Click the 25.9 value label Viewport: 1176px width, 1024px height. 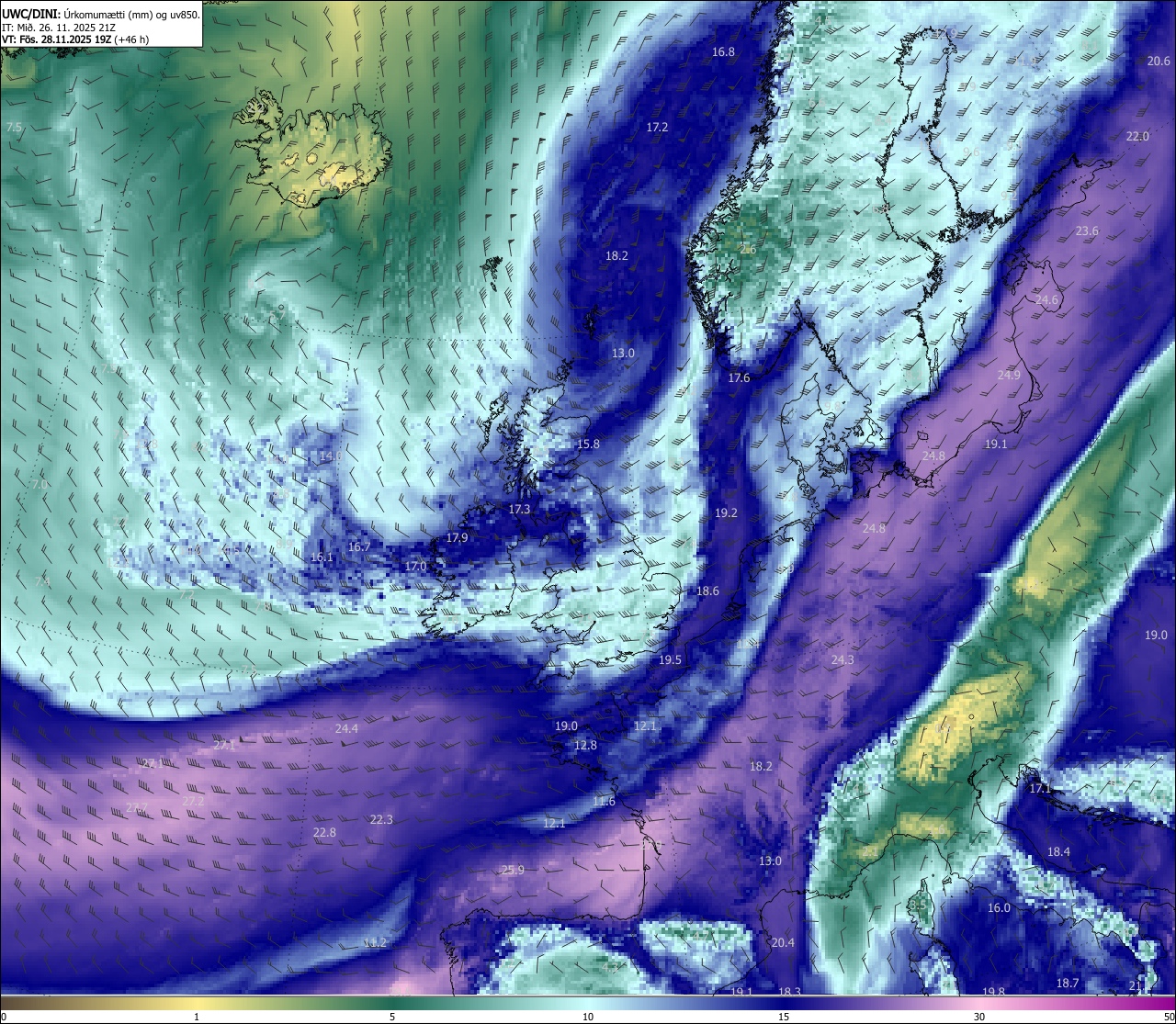coord(513,871)
